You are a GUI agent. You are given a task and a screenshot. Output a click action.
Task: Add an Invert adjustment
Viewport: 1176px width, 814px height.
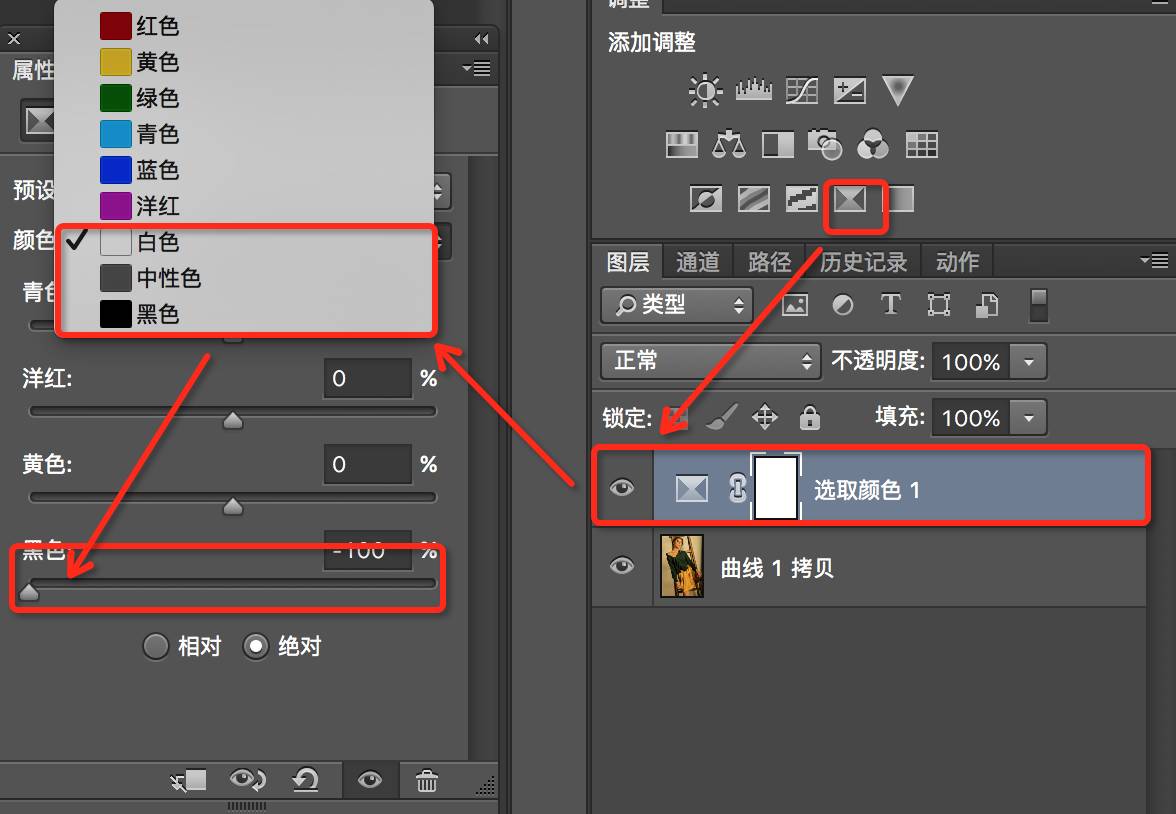pyautogui.click(x=706, y=199)
